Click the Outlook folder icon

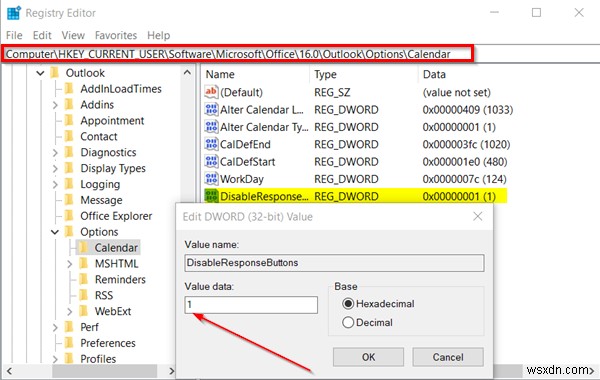pyautogui.click(x=55, y=72)
